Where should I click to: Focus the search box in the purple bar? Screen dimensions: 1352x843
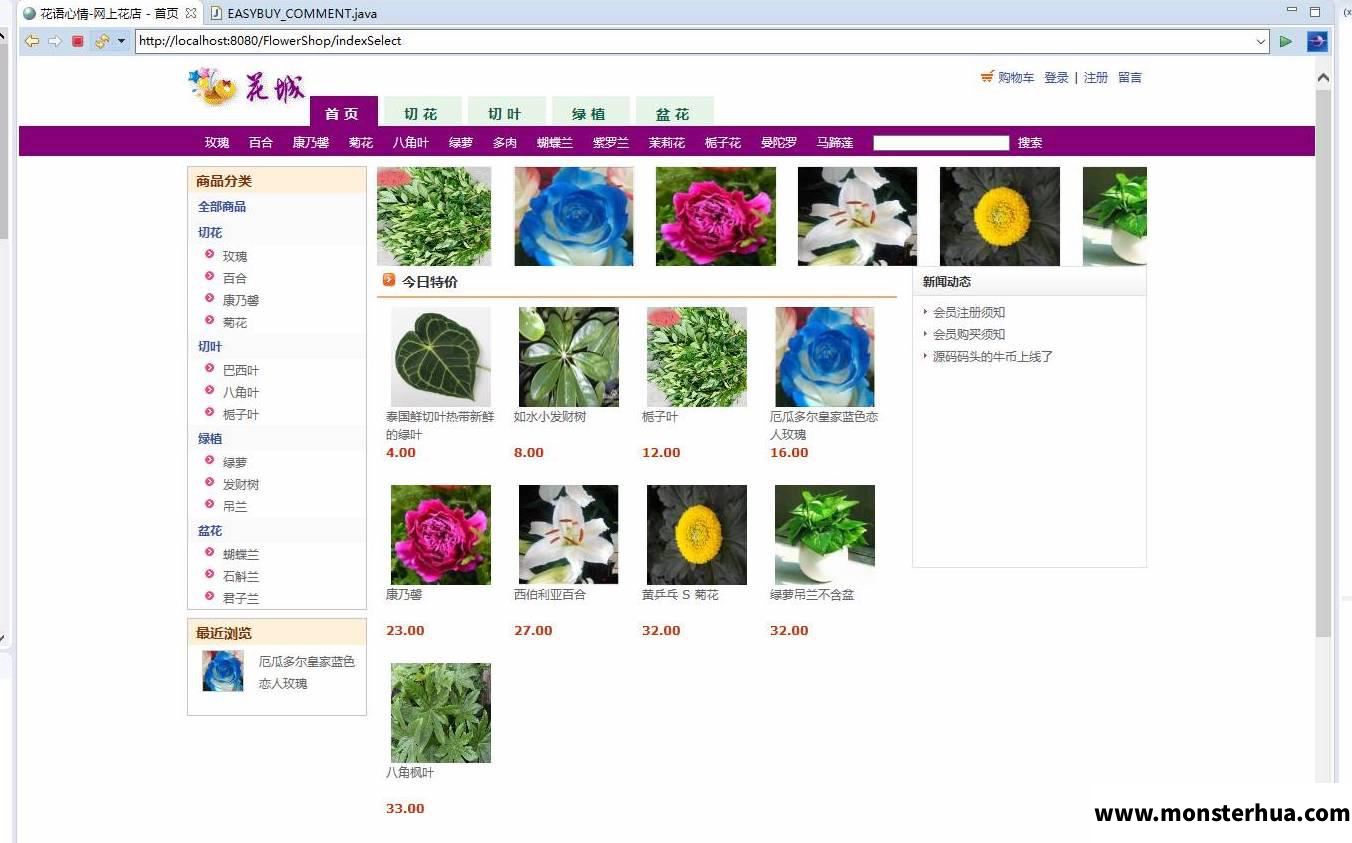click(x=941, y=143)
